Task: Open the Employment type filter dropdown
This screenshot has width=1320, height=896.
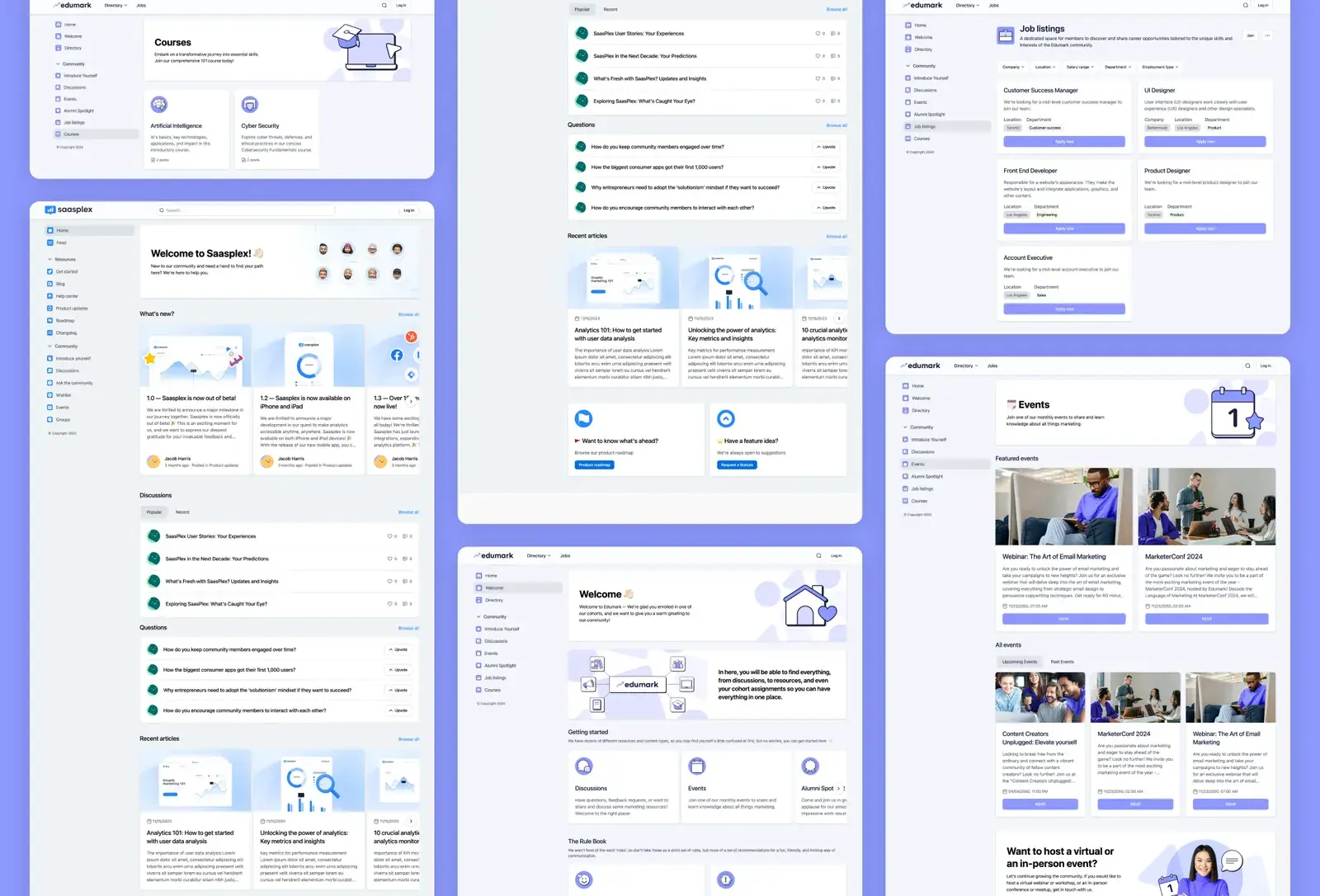Action: 1160,67
